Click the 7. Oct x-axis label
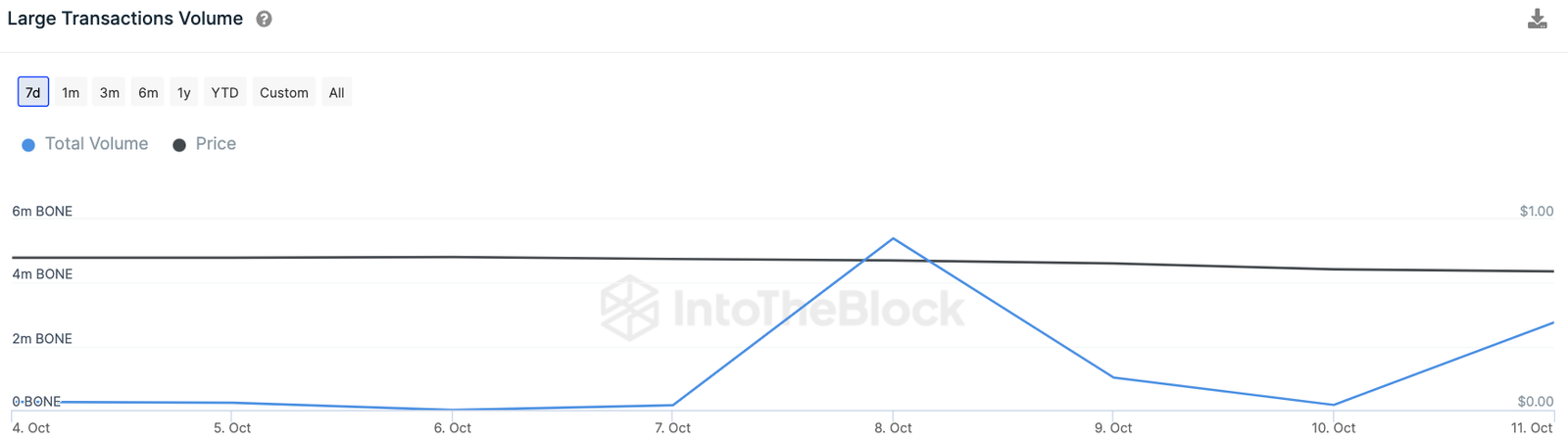This screenshot has width=1568, height=441. pyautogui.click(x=672, y=428)
